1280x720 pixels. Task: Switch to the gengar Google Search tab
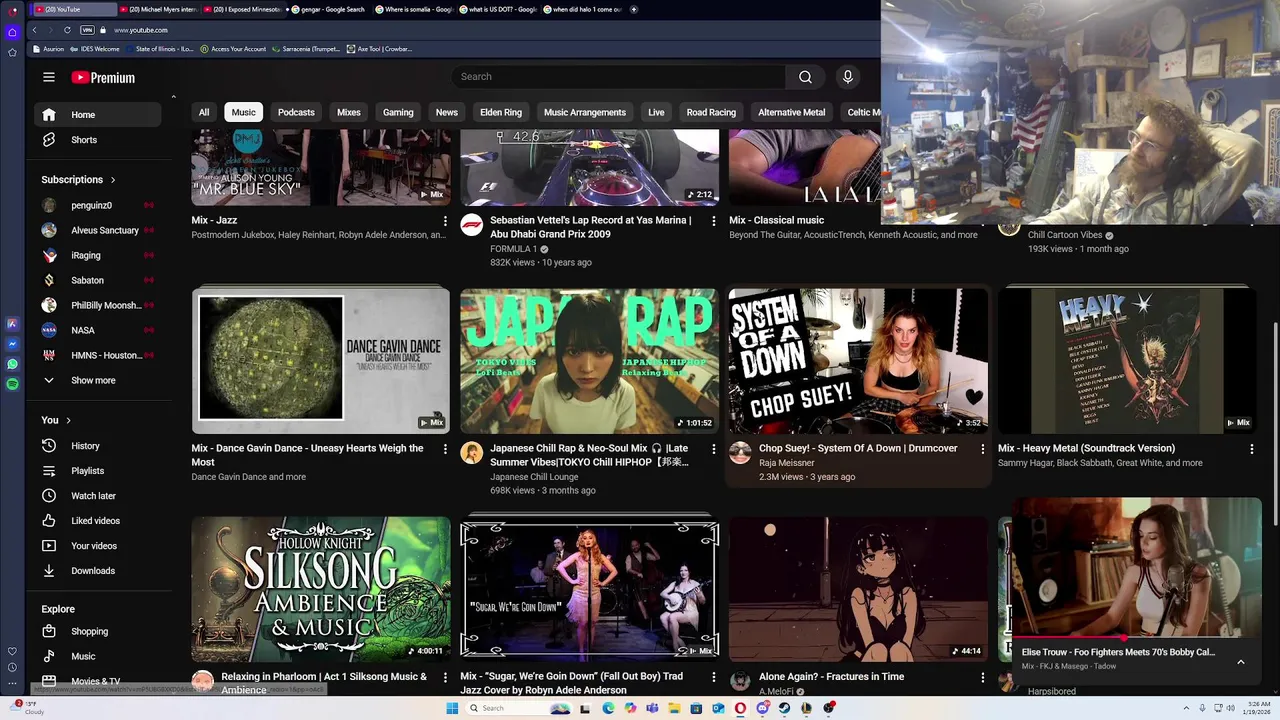(x=329, y=9)
